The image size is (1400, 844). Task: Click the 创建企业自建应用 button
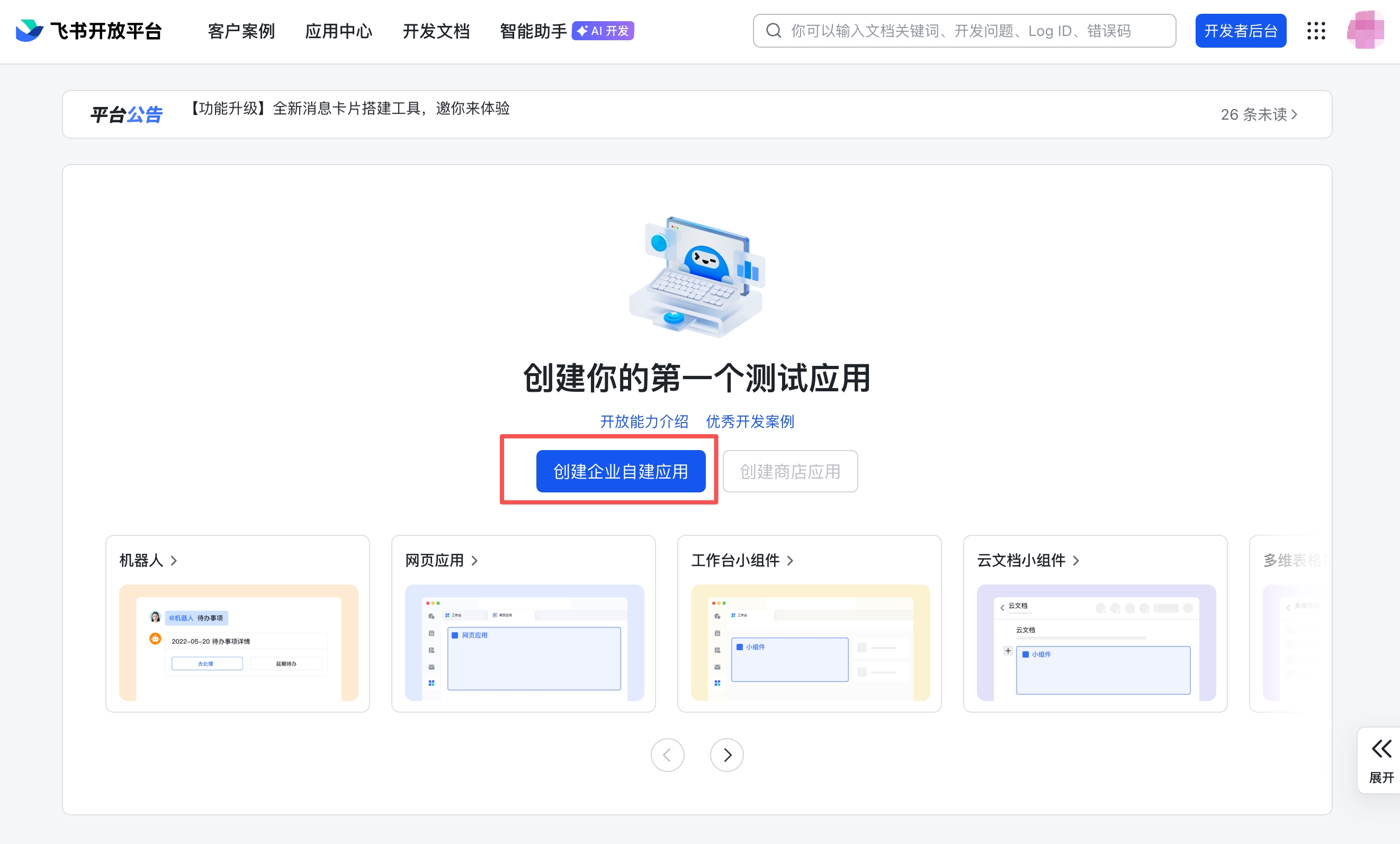tap(621, 471)
